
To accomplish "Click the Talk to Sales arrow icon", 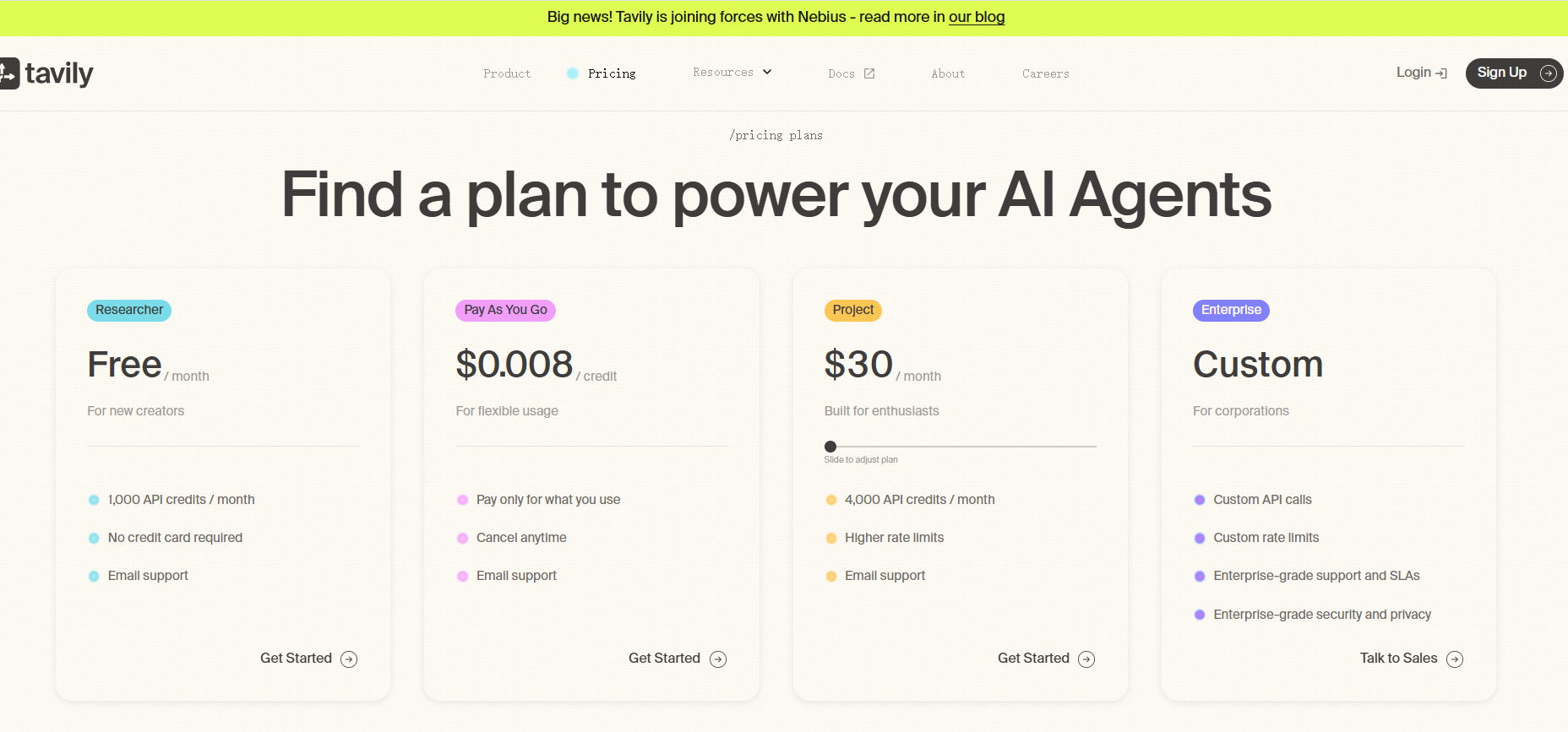I will [1455, 659].
